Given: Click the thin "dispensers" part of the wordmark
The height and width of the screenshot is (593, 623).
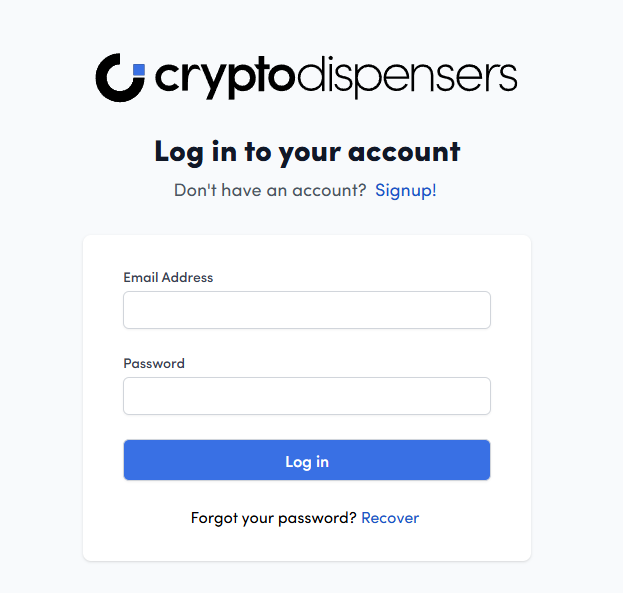Looking at the screenshot, I should pyautogui.click(x=407, y=77).
